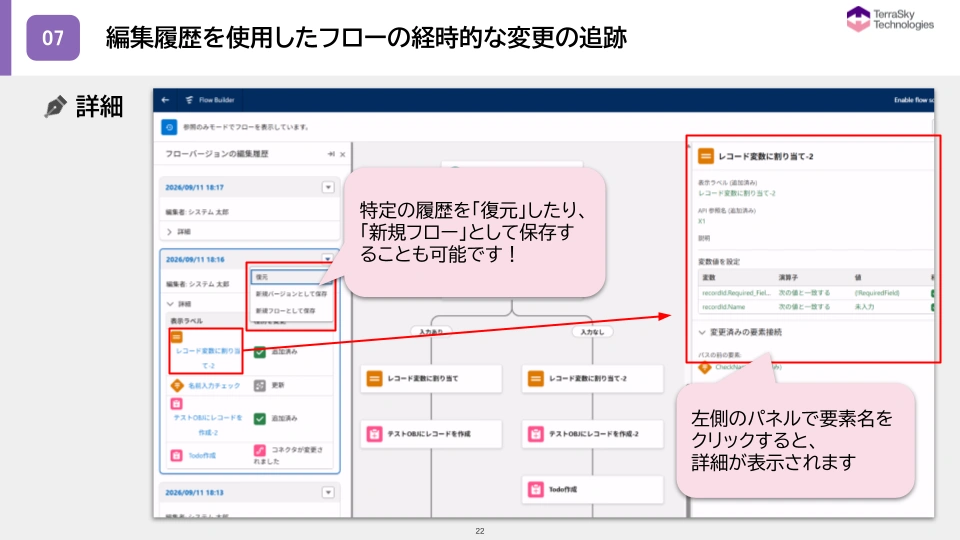This screenshot has height=540, width=960.
Task: Click the 2026/09/11 18:17 version heading
Action: (194, 187)
